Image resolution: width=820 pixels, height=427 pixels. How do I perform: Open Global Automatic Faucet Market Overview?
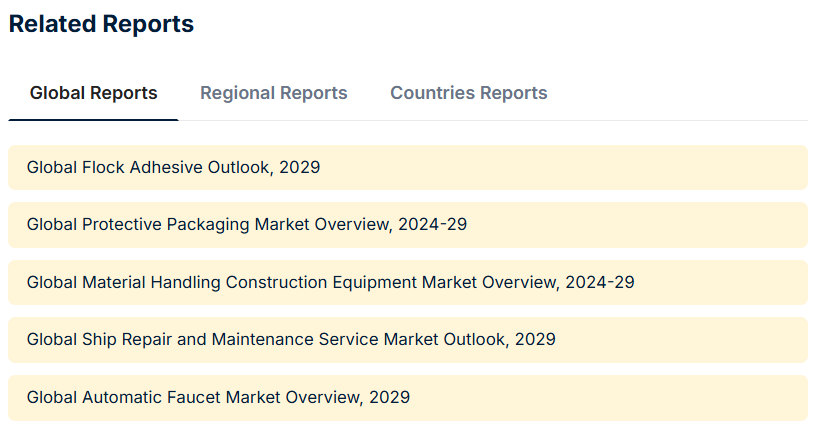(x=218, y=397)
